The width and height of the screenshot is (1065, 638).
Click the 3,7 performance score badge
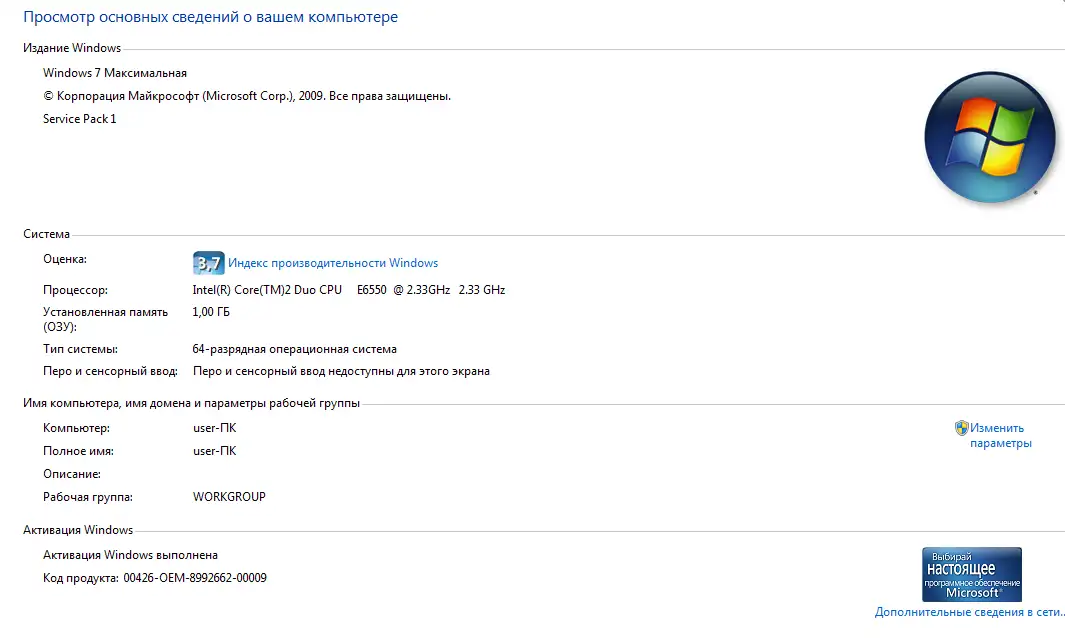[x=208, y=263]
